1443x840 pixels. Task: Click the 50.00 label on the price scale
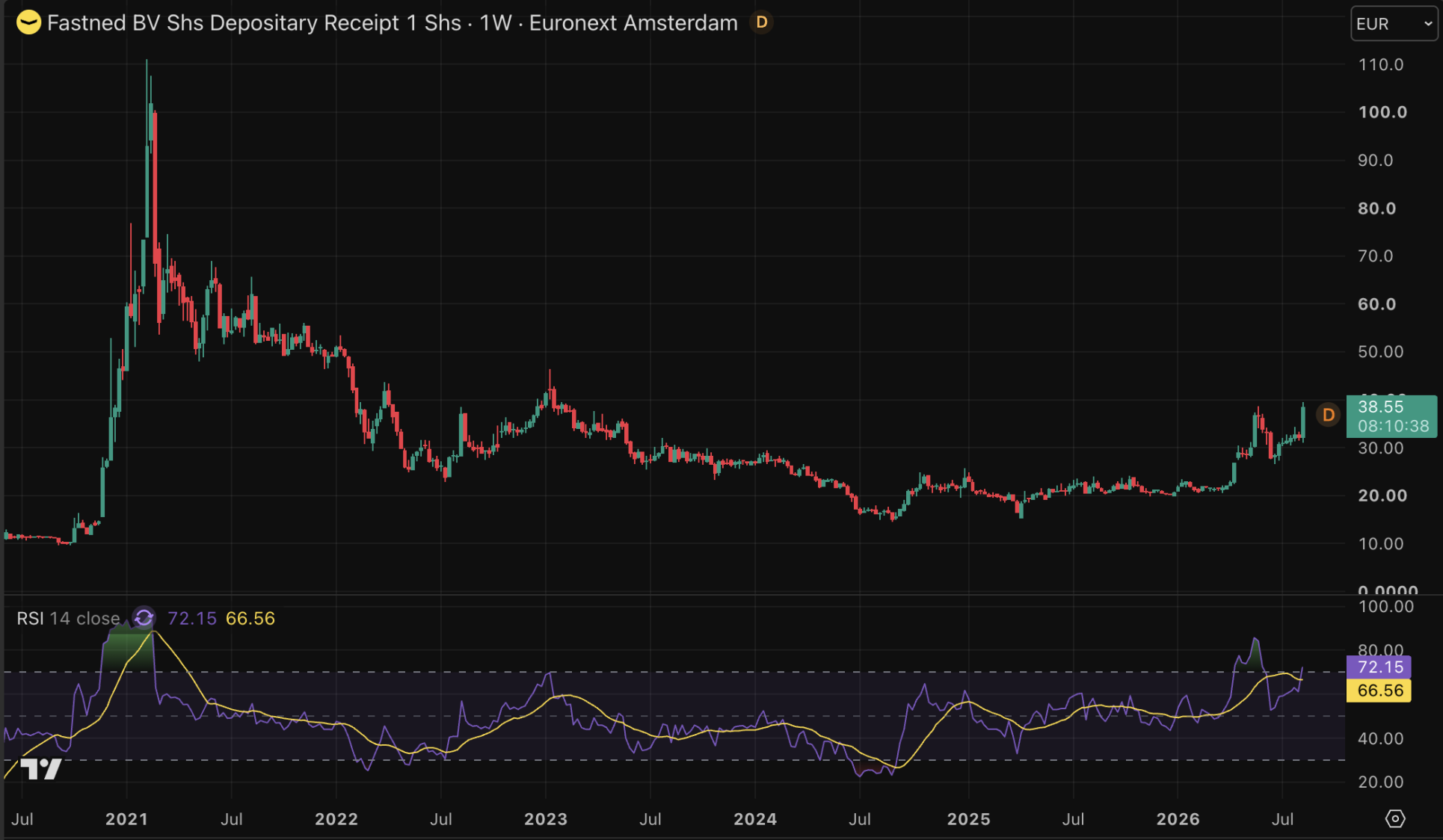(1381, 352)
